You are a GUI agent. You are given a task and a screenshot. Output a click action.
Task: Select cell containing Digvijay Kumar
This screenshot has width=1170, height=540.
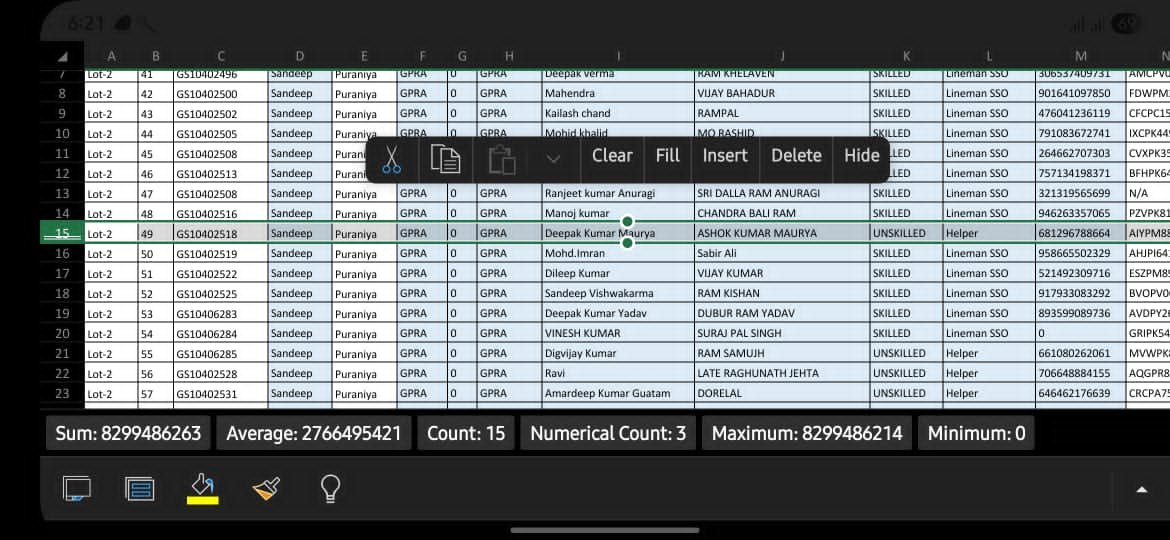(617, 353)
